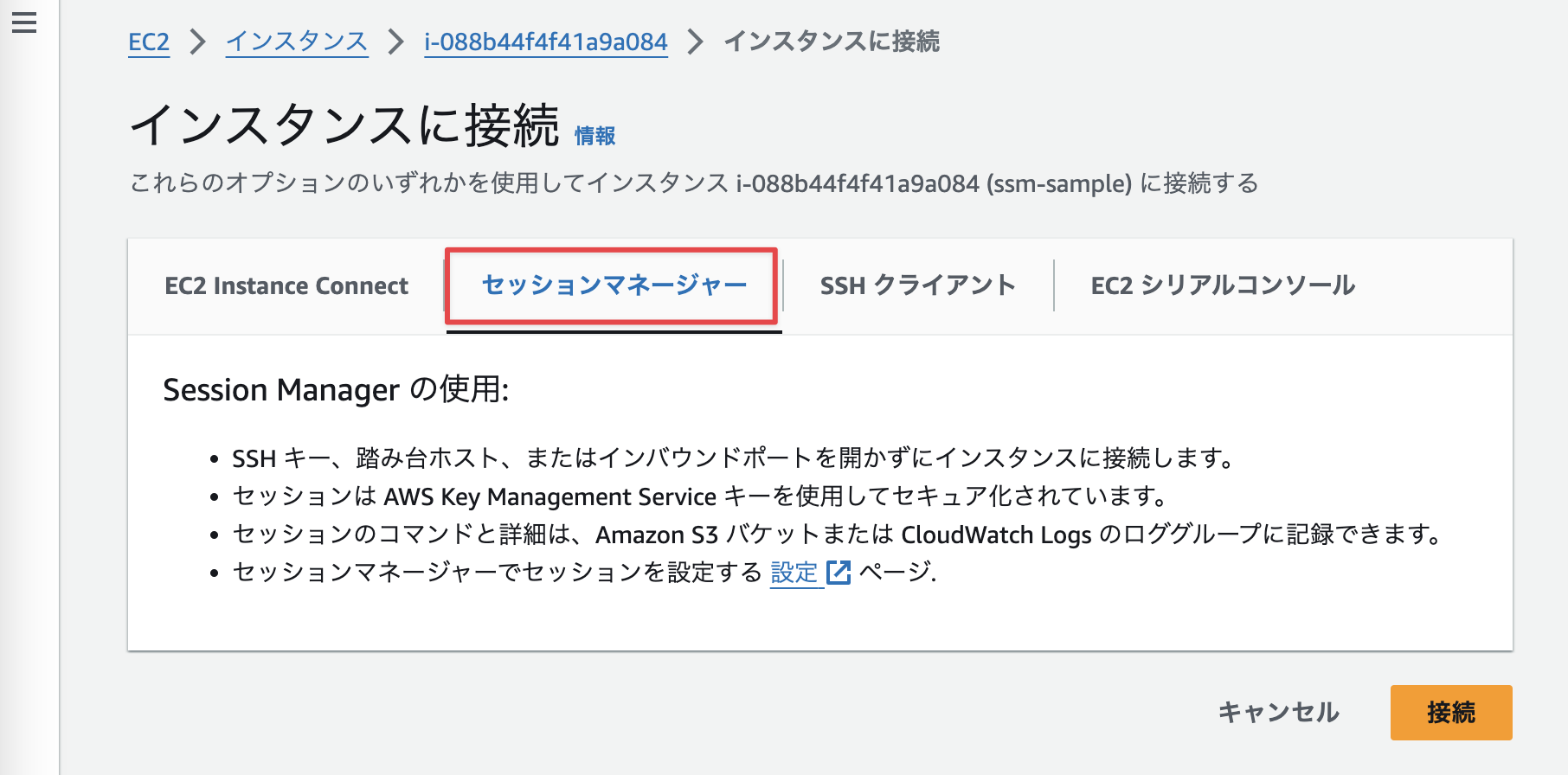Open the 設定 settings page link
Image resolution: width=1568 pixels, height=775 pixels.
pyautogui.click(x=794, y=573)
